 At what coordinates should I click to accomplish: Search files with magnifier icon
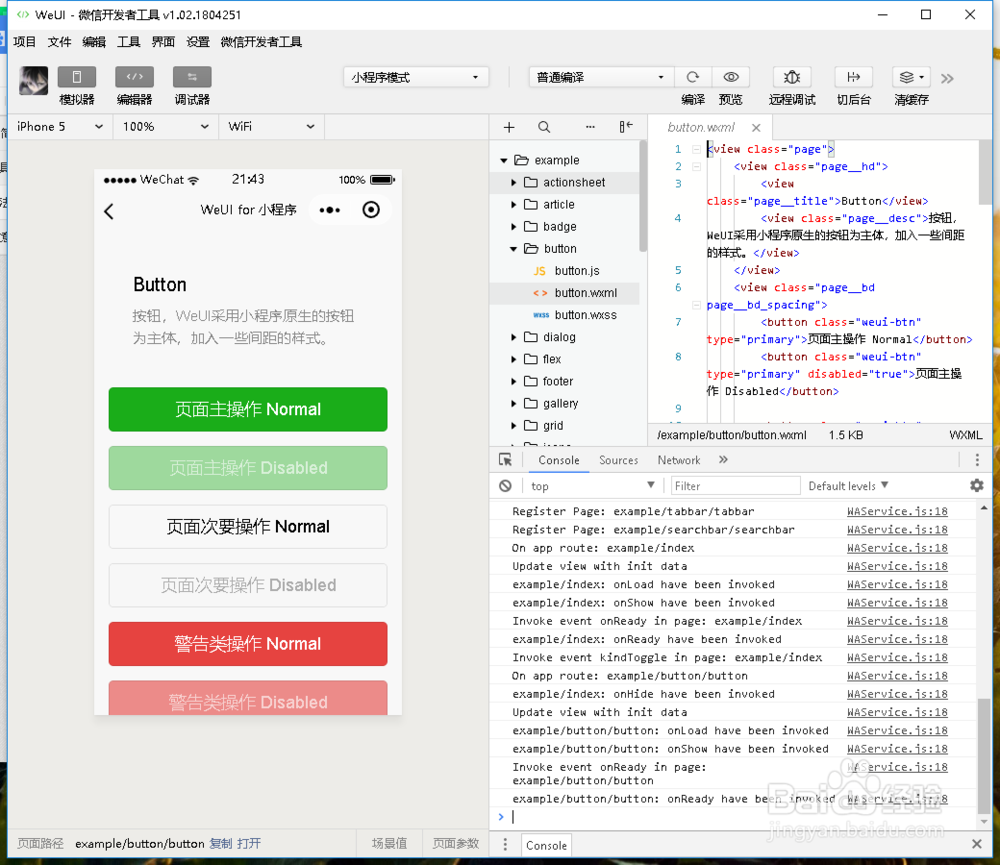coord(544,127)
